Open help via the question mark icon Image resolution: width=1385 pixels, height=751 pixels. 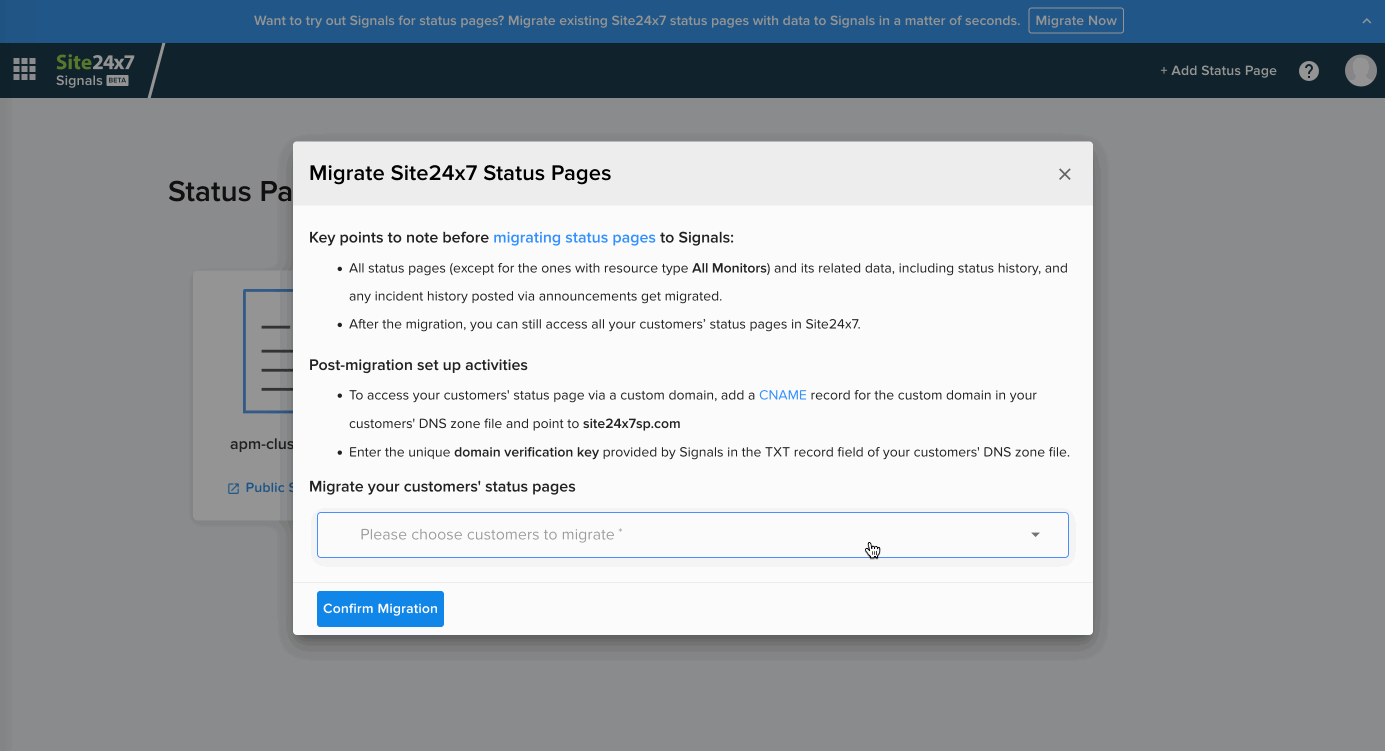(1309, 70)
